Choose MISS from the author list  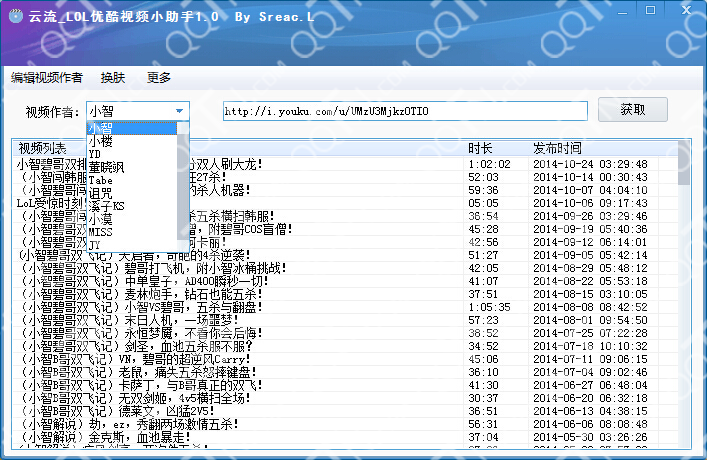click(133, 232)
